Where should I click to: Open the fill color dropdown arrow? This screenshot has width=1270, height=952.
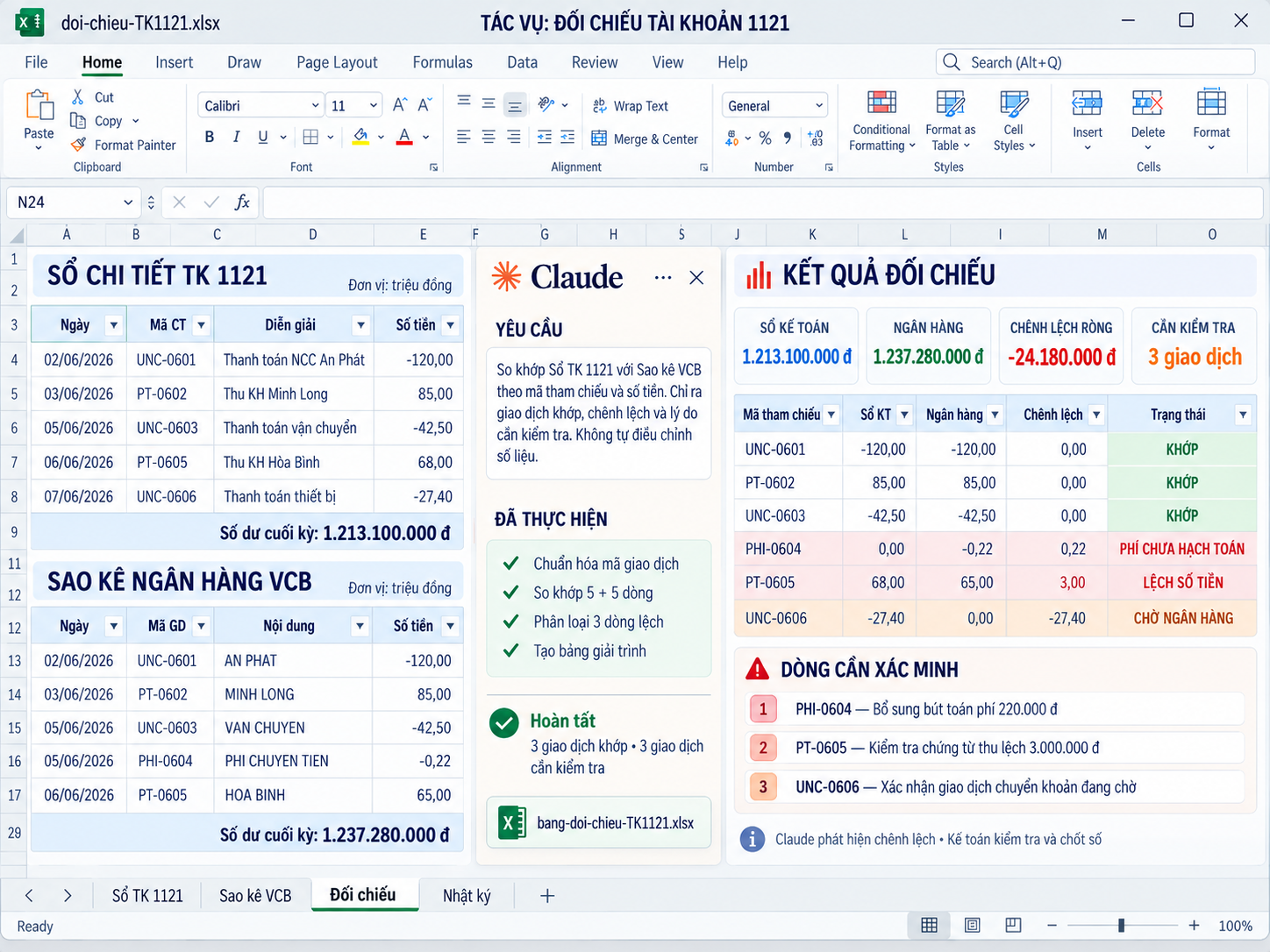[x=381, y=137]
